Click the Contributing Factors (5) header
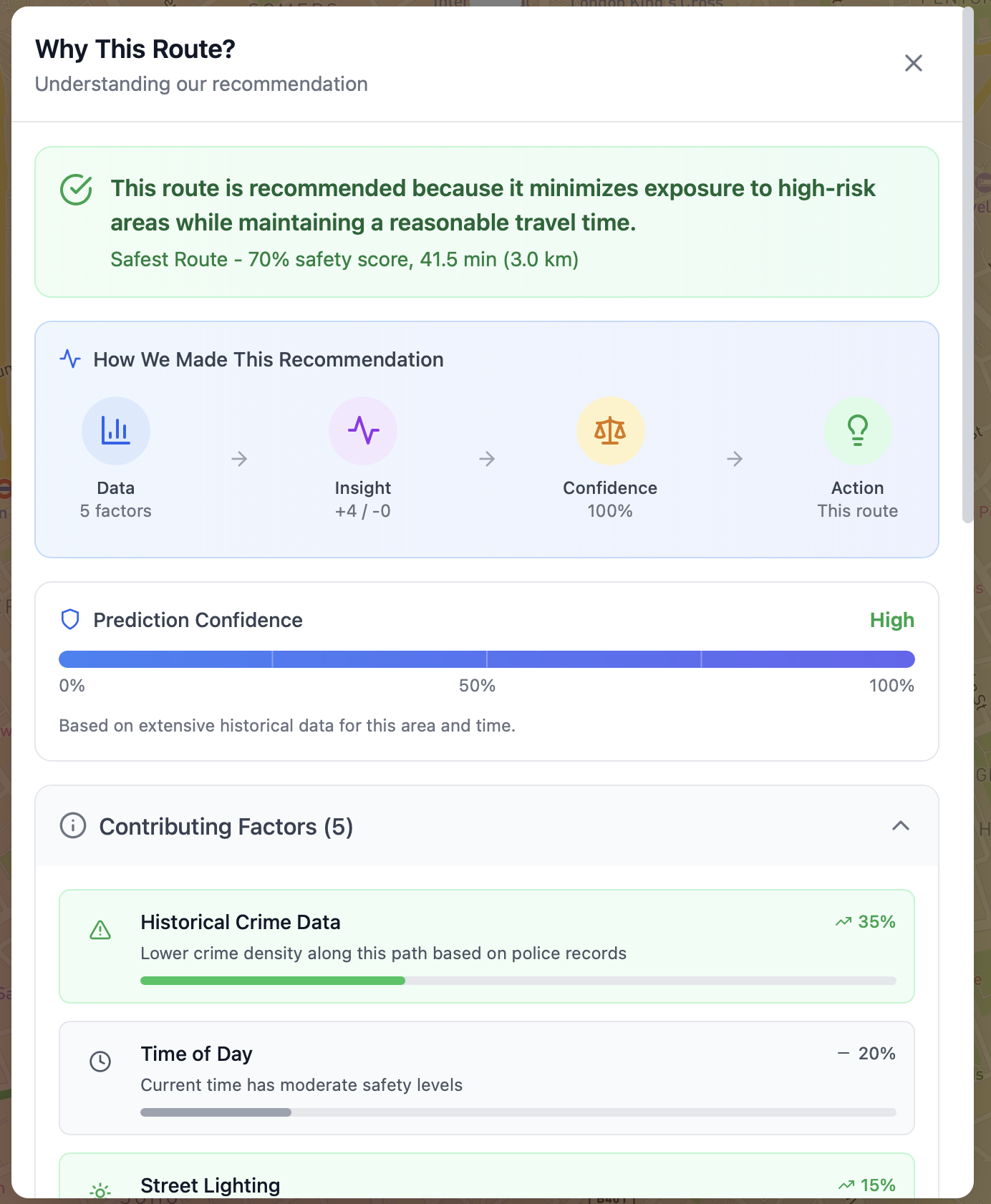991x1204 pixels. point(487,826)
